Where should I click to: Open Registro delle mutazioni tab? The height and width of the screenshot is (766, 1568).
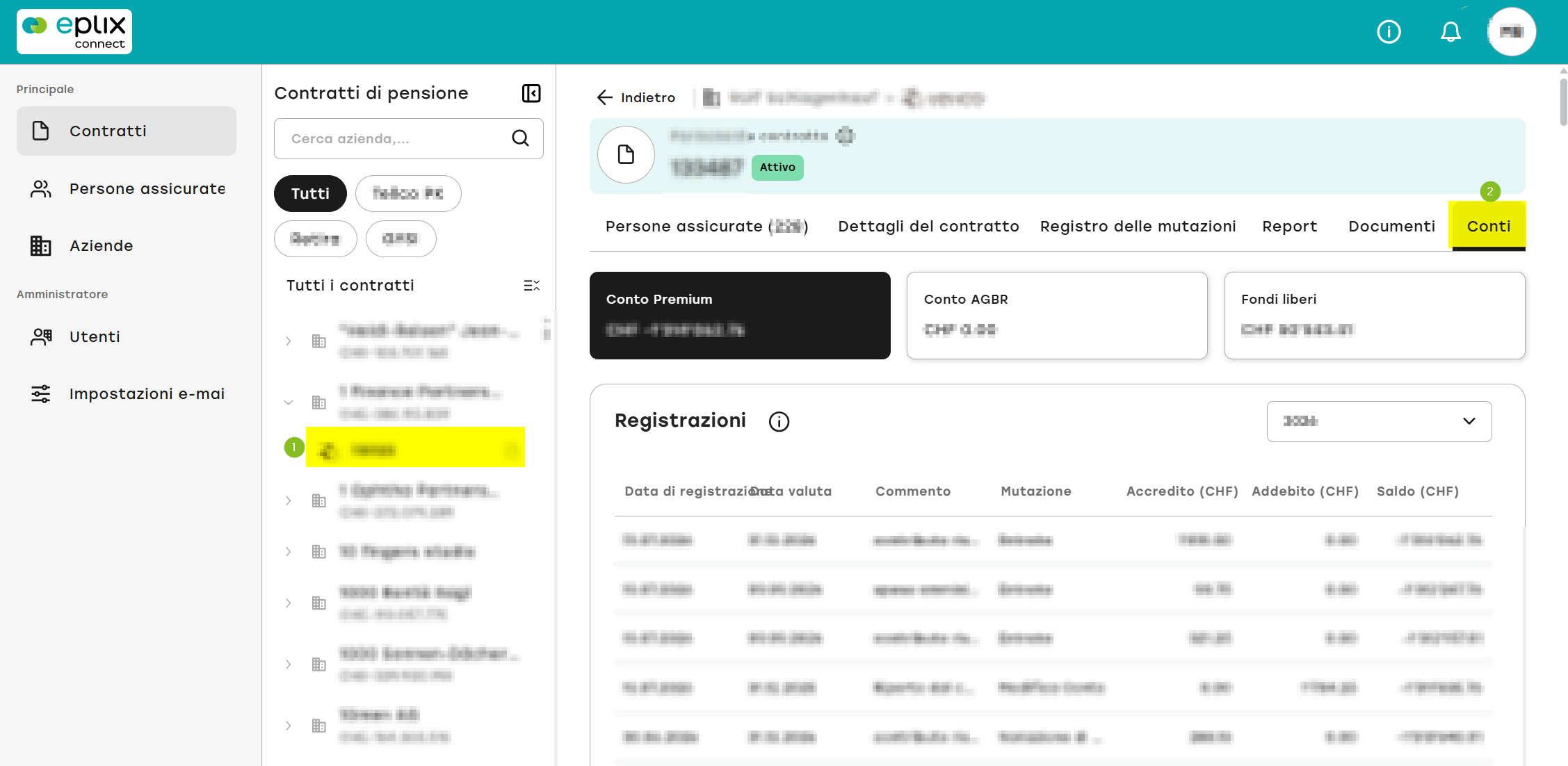click(x=1138, y=226)
